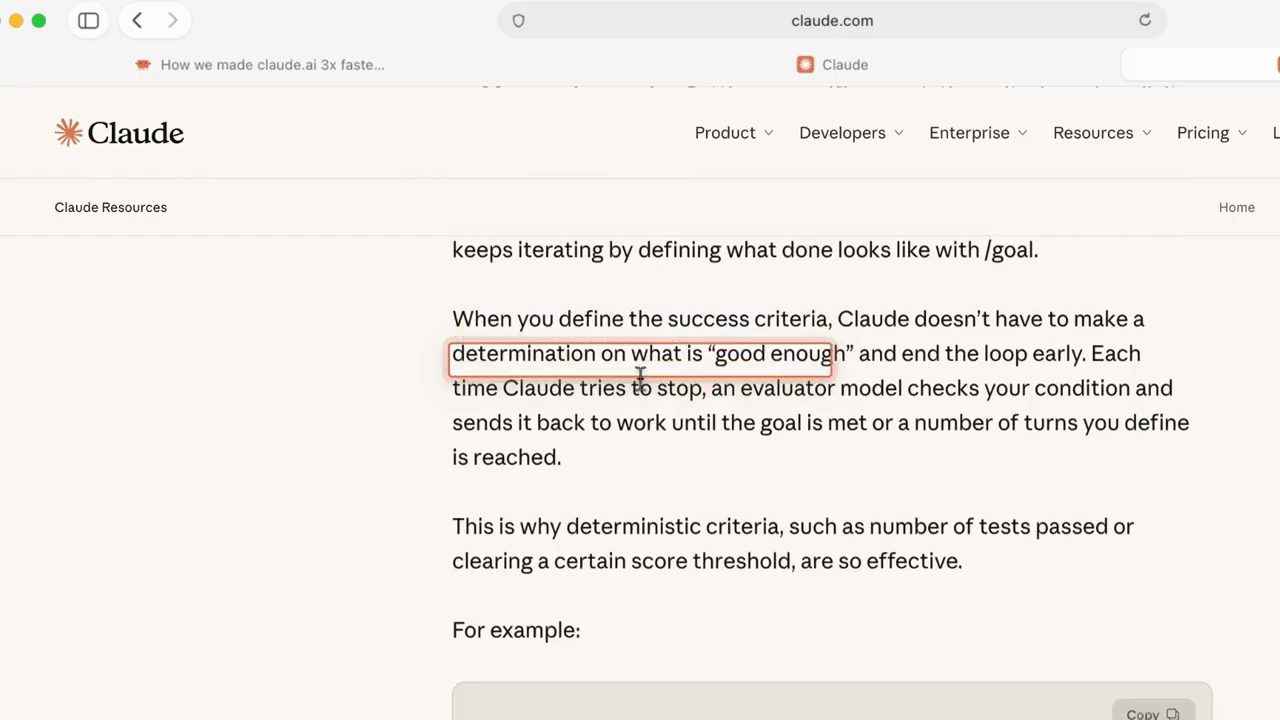
Task: Click the claude.com address bar
Action: click(x=832, y=20)
